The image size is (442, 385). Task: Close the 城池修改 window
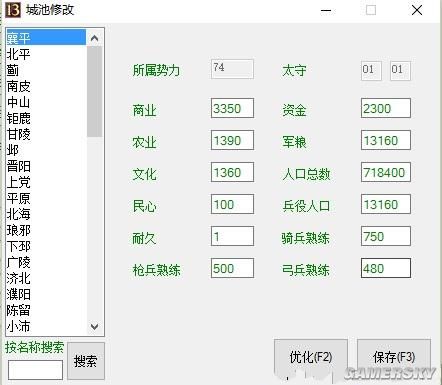(417, 10)
